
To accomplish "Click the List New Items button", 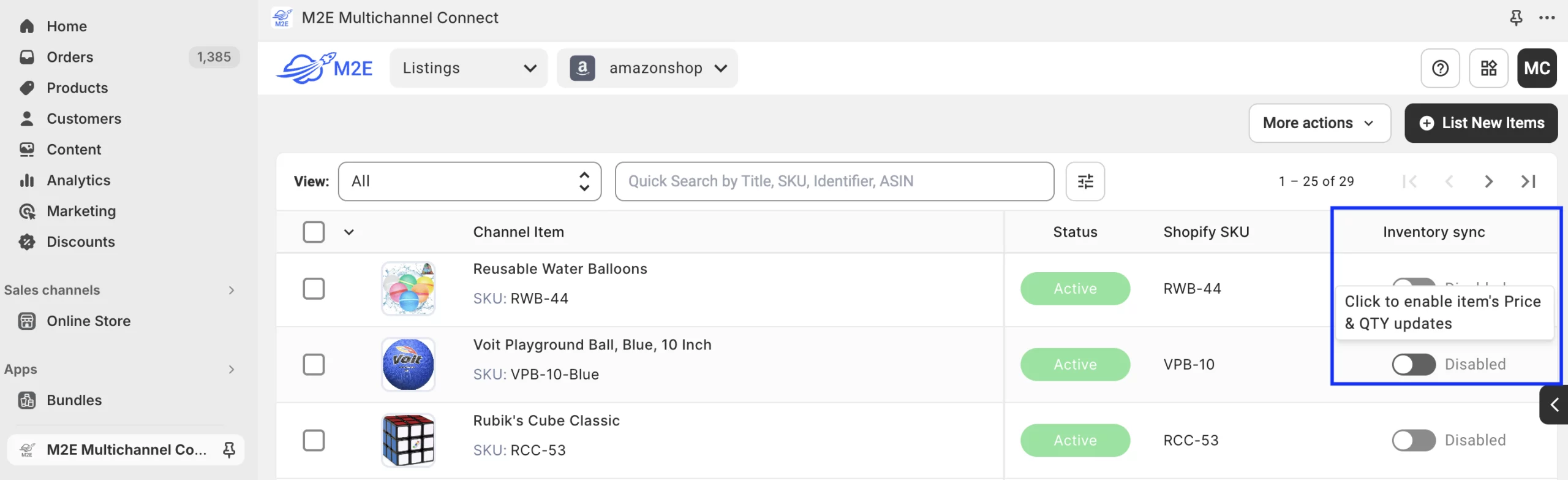I will point(1480,123).
